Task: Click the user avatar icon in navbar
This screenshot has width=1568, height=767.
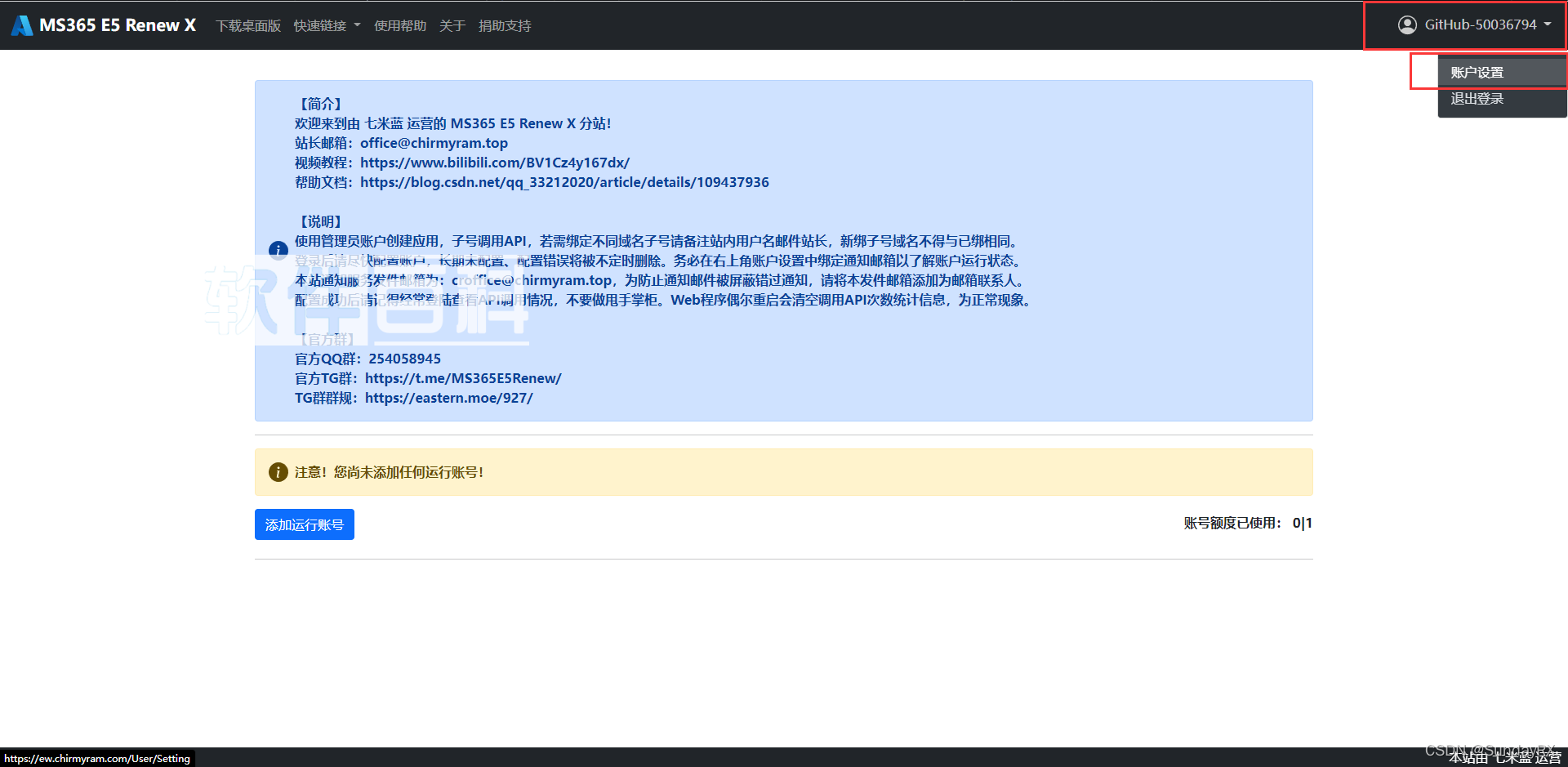Action: pos(1406,25)
